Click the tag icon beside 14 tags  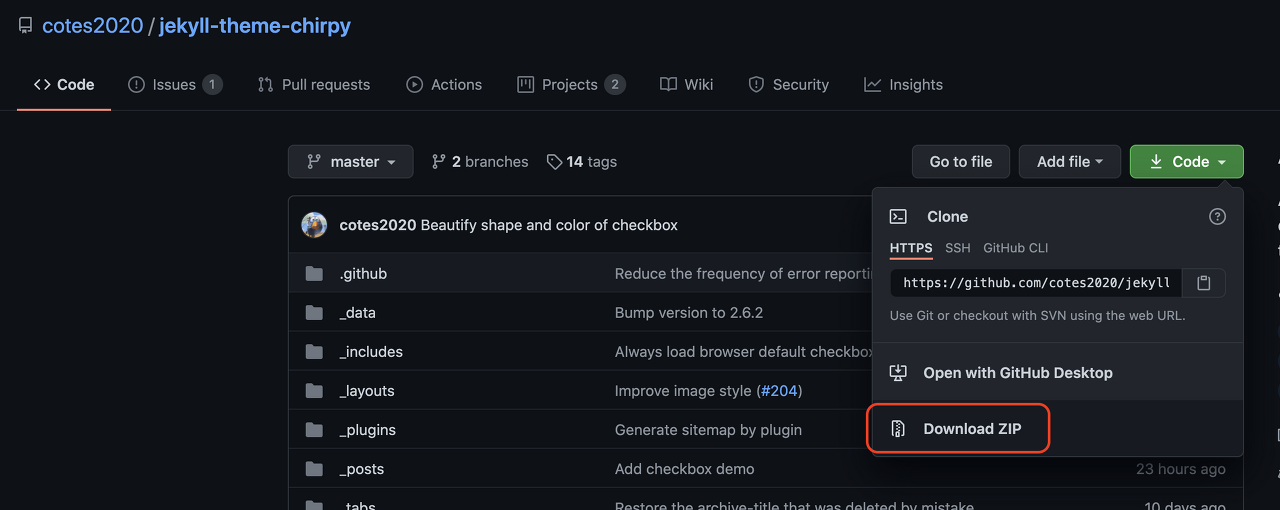555,162
